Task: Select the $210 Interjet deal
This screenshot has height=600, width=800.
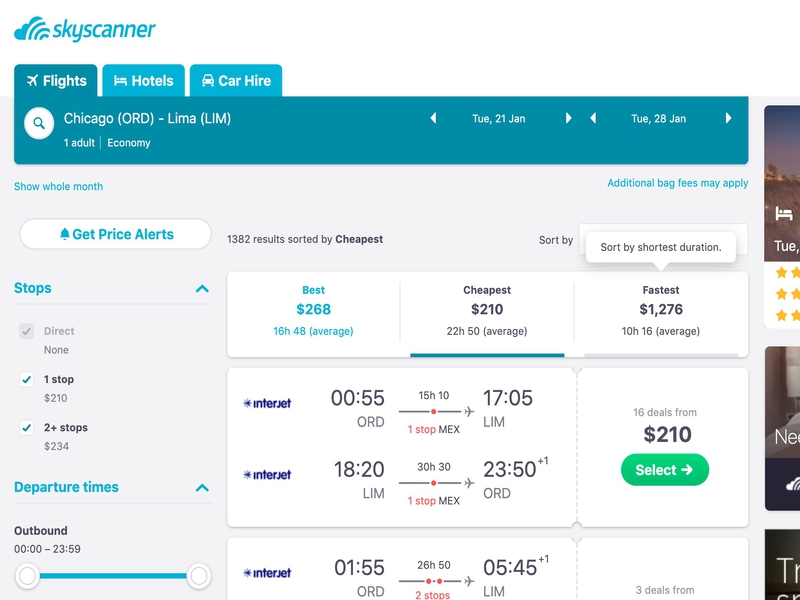Action: [x=665, y=470]
